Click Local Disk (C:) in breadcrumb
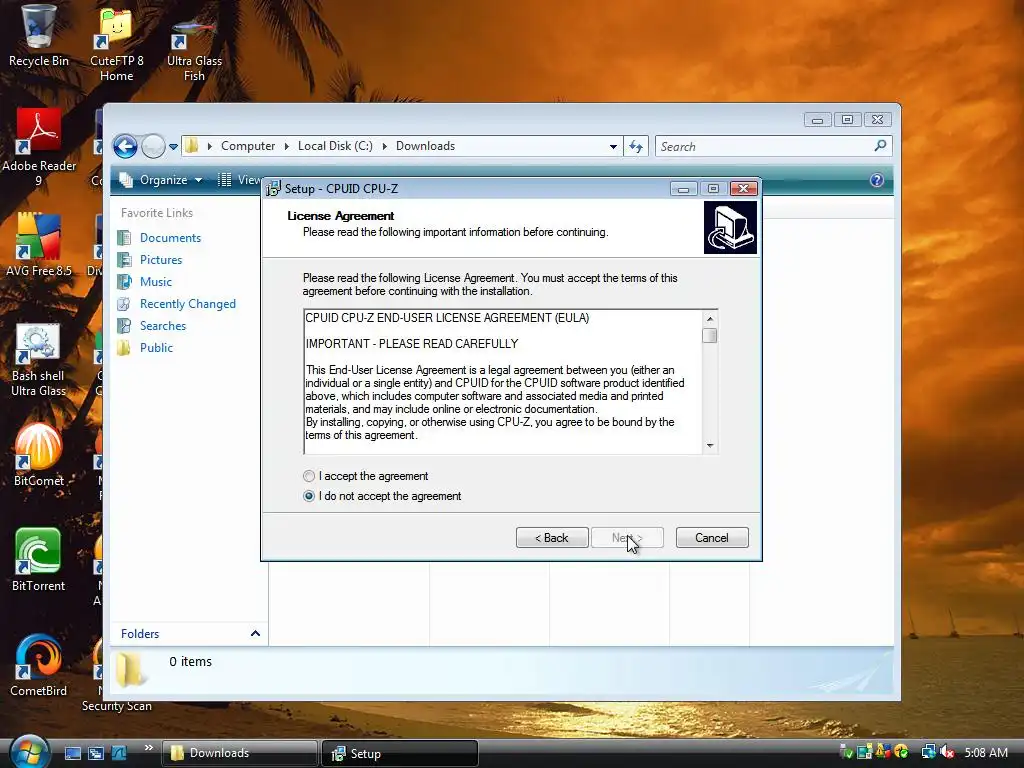This screenshot has height=768, width=1024. 335,146
